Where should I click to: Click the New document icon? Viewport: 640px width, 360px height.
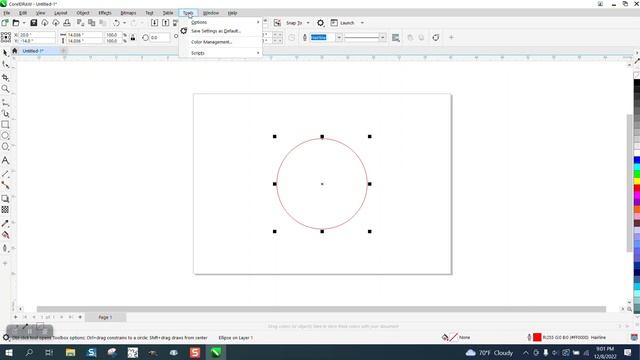[x=5, y=23]
